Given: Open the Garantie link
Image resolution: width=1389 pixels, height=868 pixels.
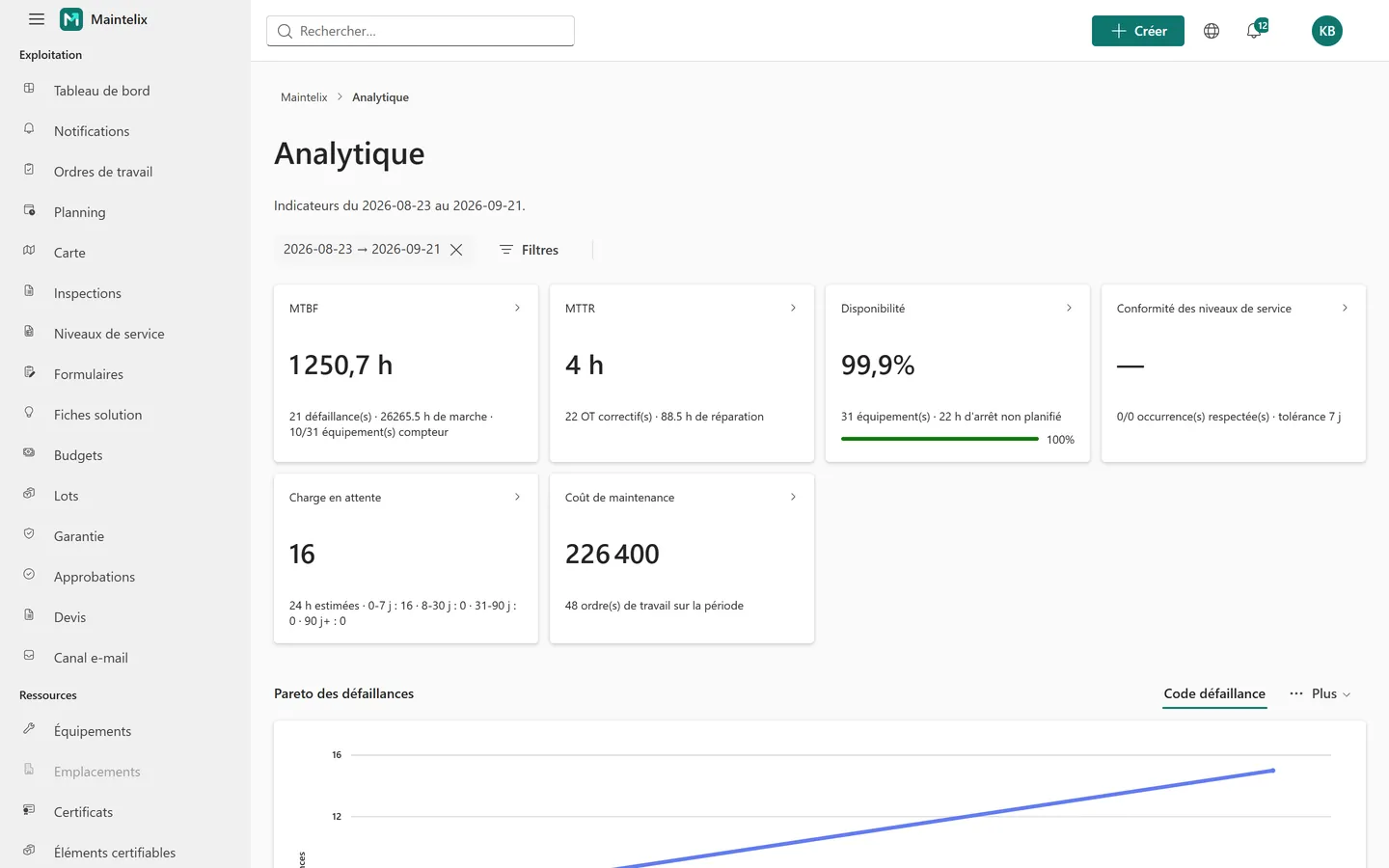Looking at the screenshot, I should [79, 536].
